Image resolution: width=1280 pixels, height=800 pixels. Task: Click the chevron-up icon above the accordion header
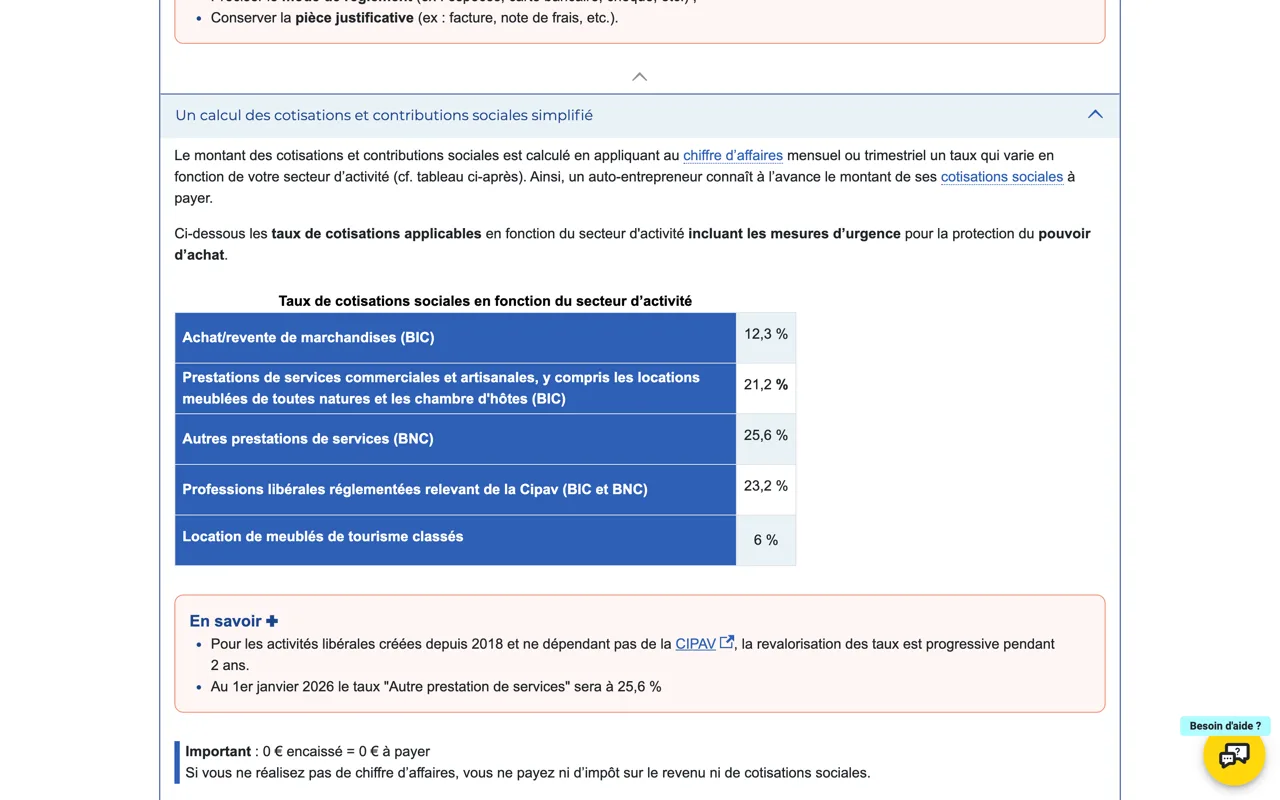tap(640, 77)
